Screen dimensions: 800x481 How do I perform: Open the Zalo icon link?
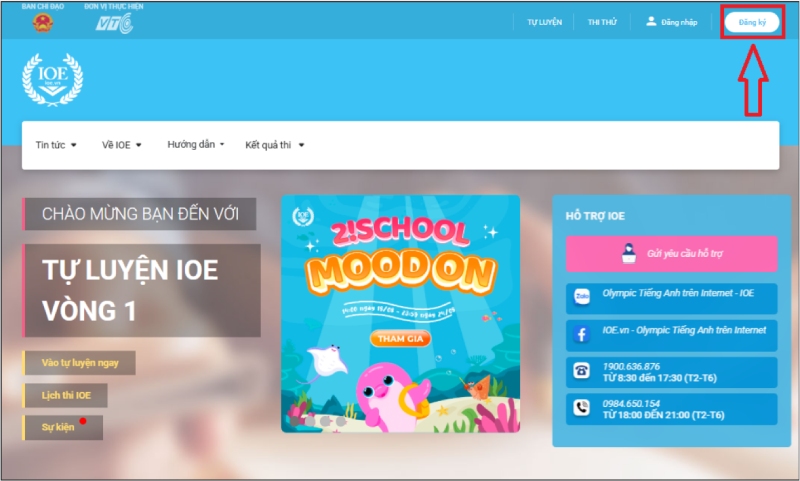coord(582,297)
